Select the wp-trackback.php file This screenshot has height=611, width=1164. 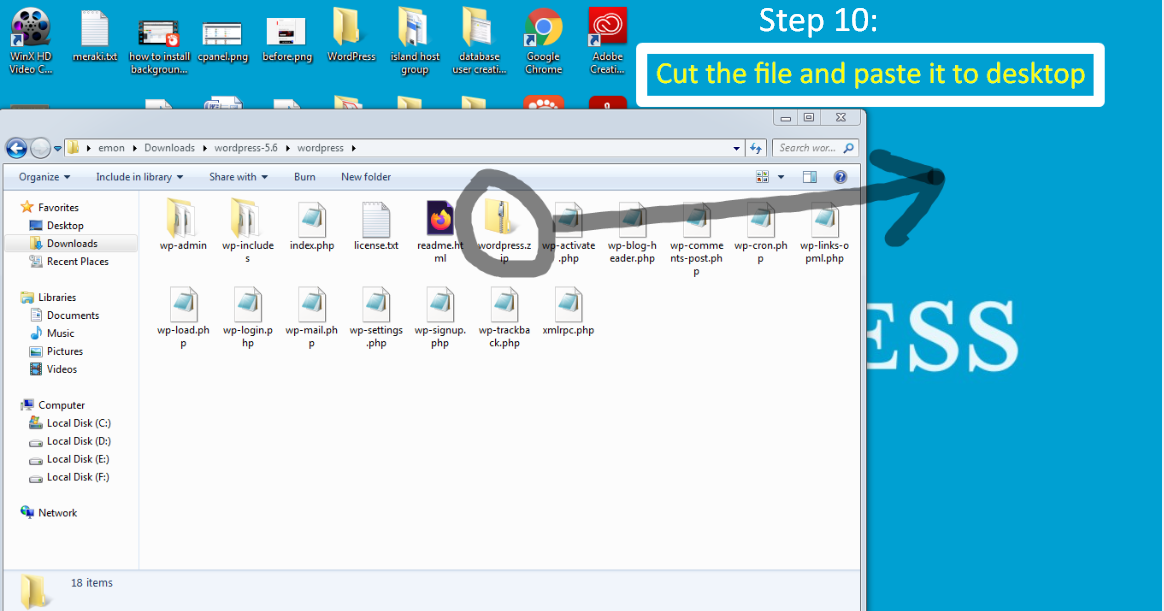point(504,316)
